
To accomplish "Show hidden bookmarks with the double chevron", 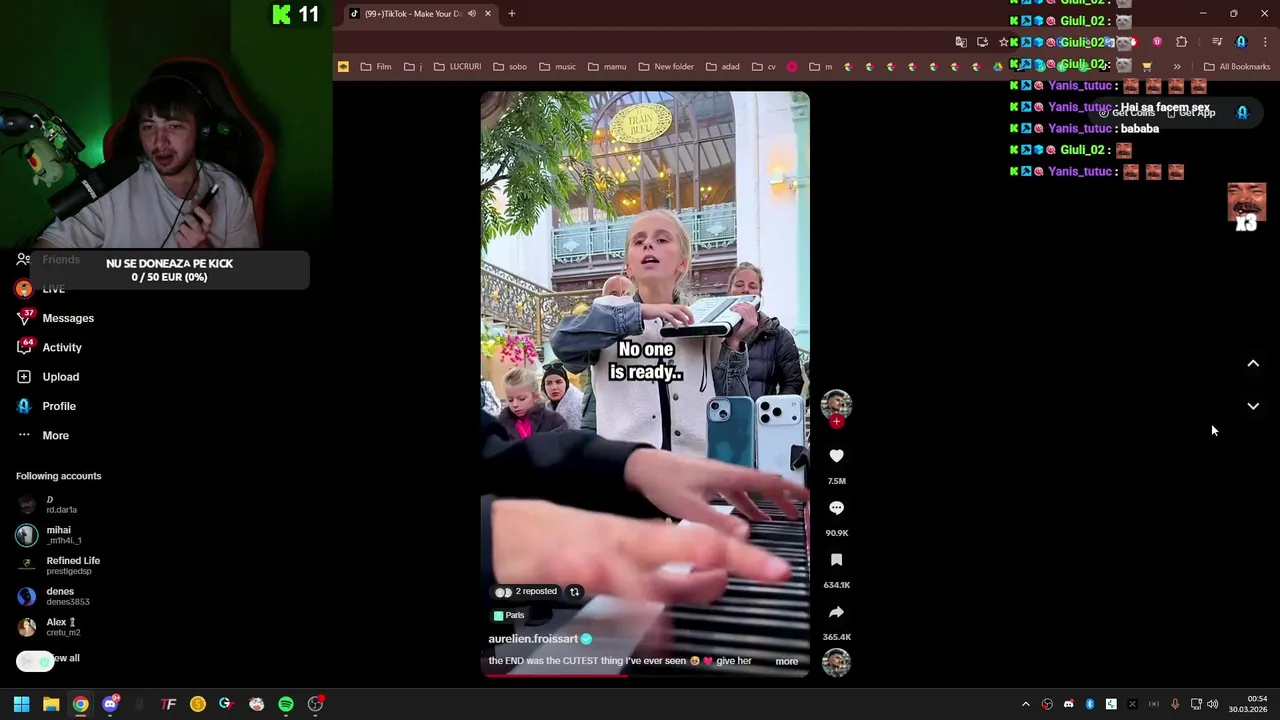I will (x=1176, y=67).
